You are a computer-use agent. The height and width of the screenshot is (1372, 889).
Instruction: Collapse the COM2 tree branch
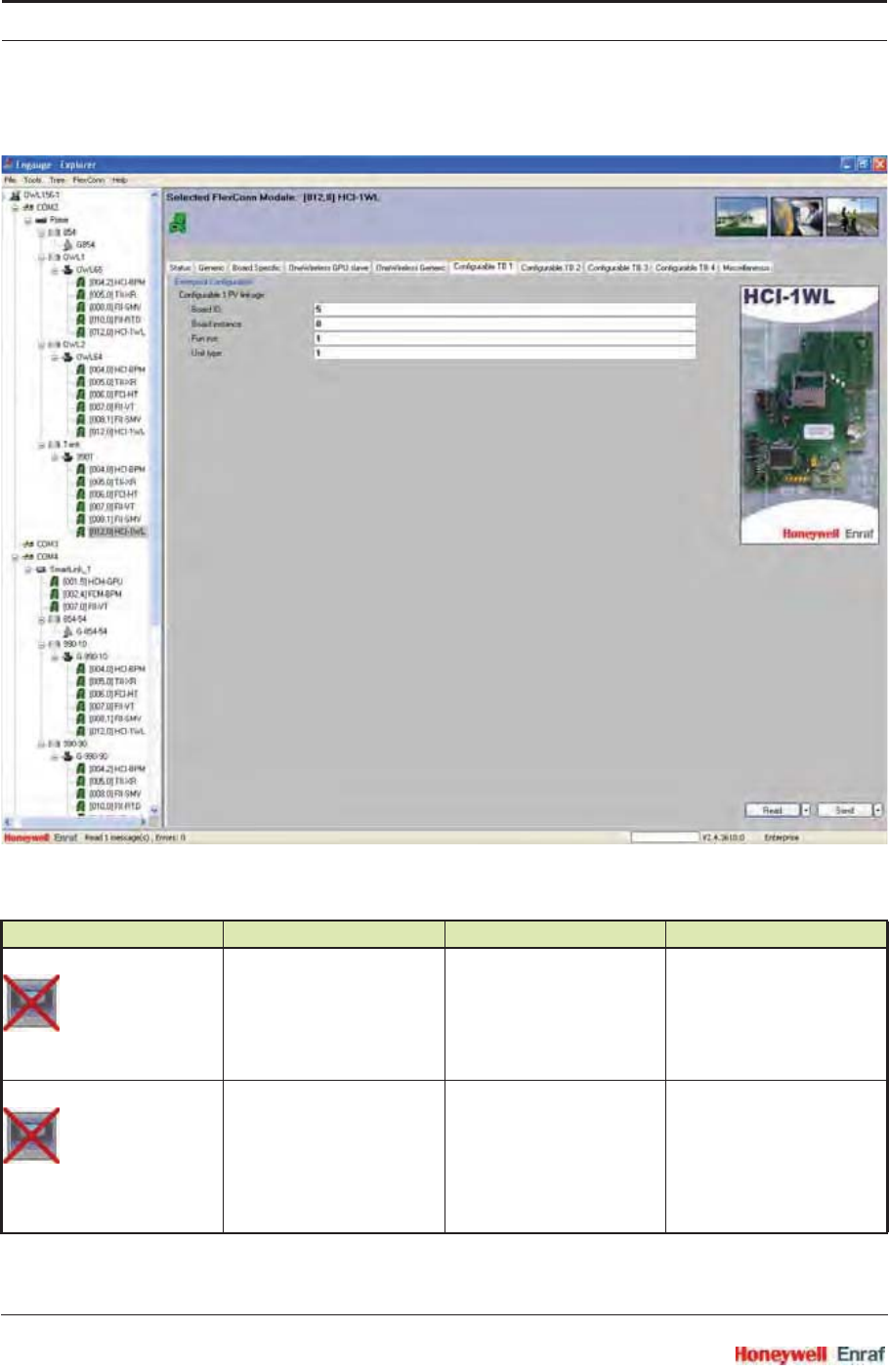coord(16,208)
